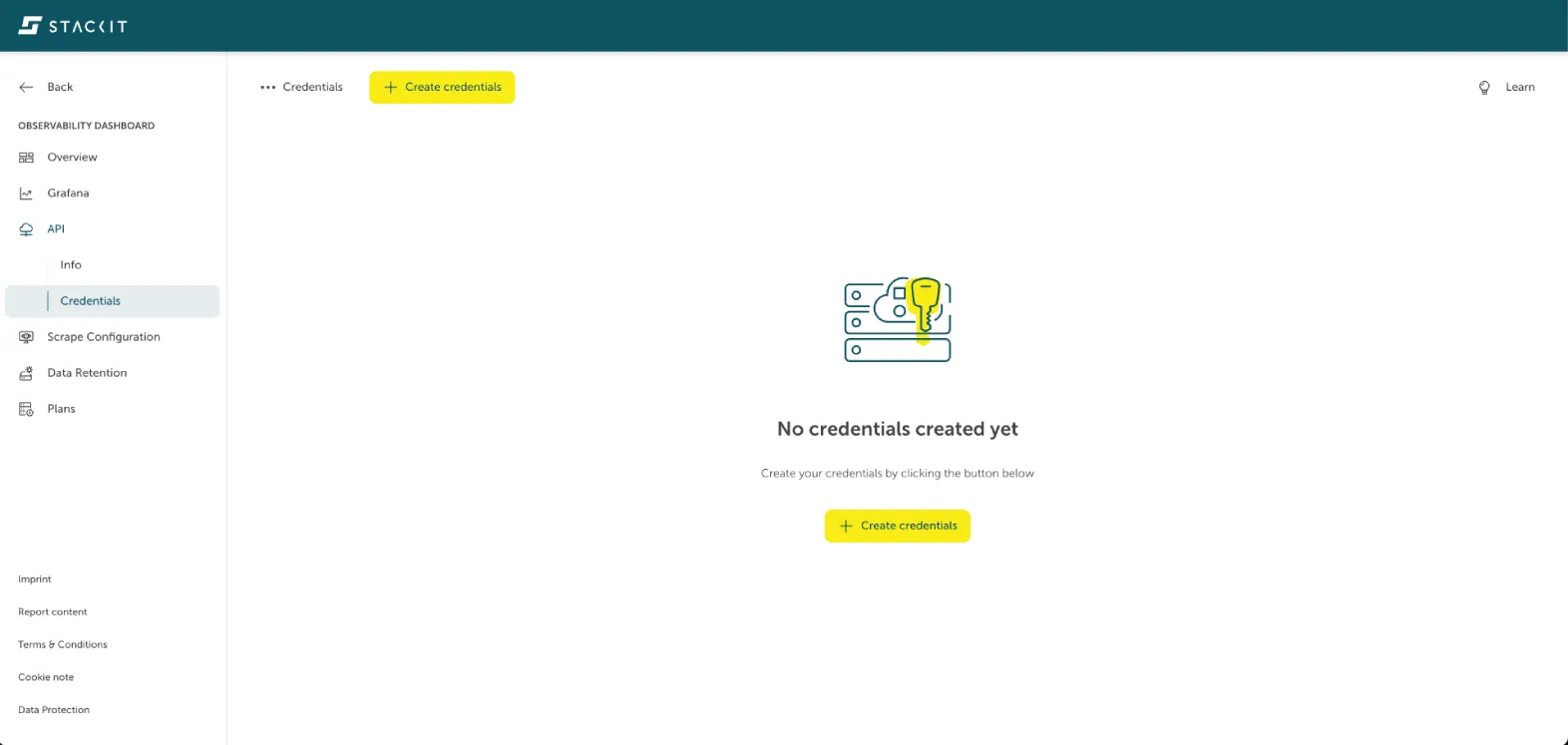Collapse the API section in sidebar

[56, 229]
